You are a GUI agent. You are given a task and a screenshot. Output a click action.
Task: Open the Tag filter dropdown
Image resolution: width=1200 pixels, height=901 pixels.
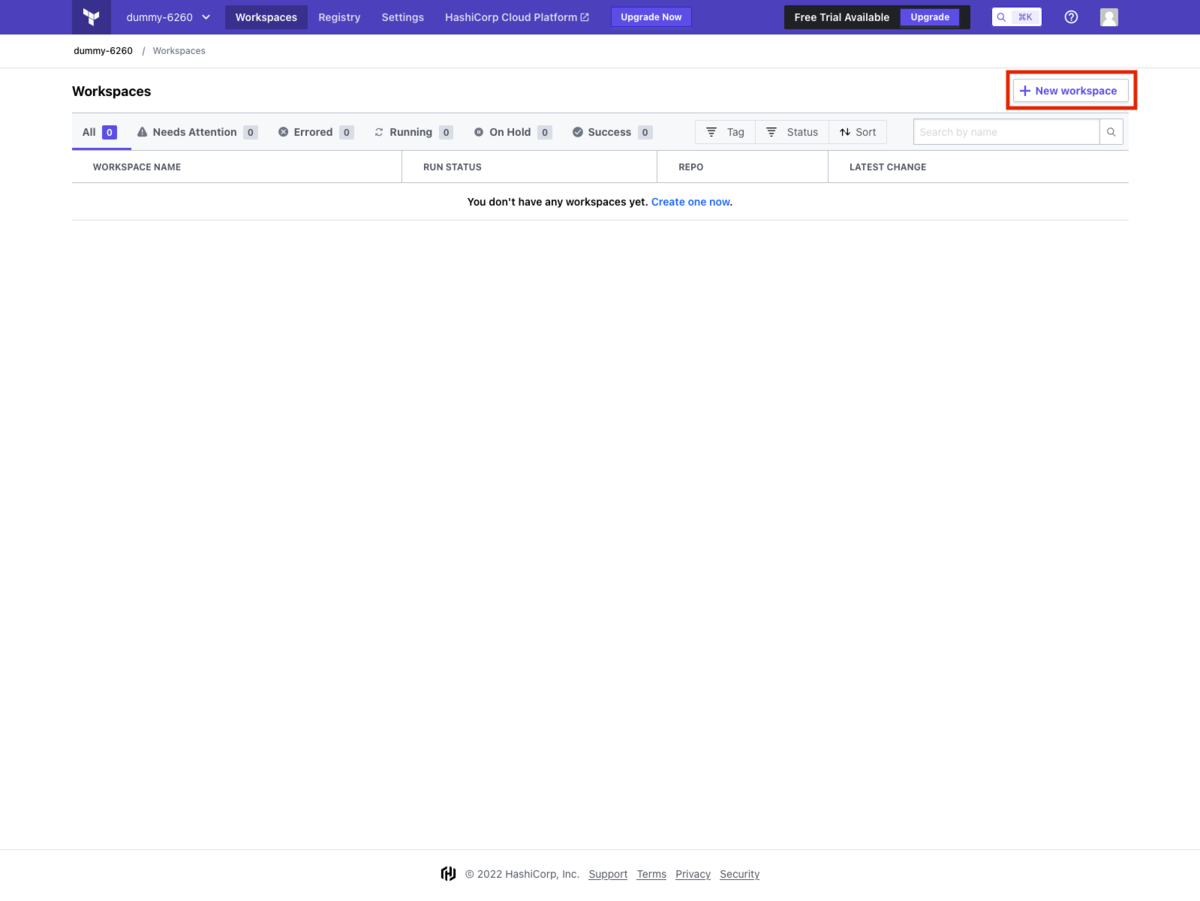[x=725, y=132]
